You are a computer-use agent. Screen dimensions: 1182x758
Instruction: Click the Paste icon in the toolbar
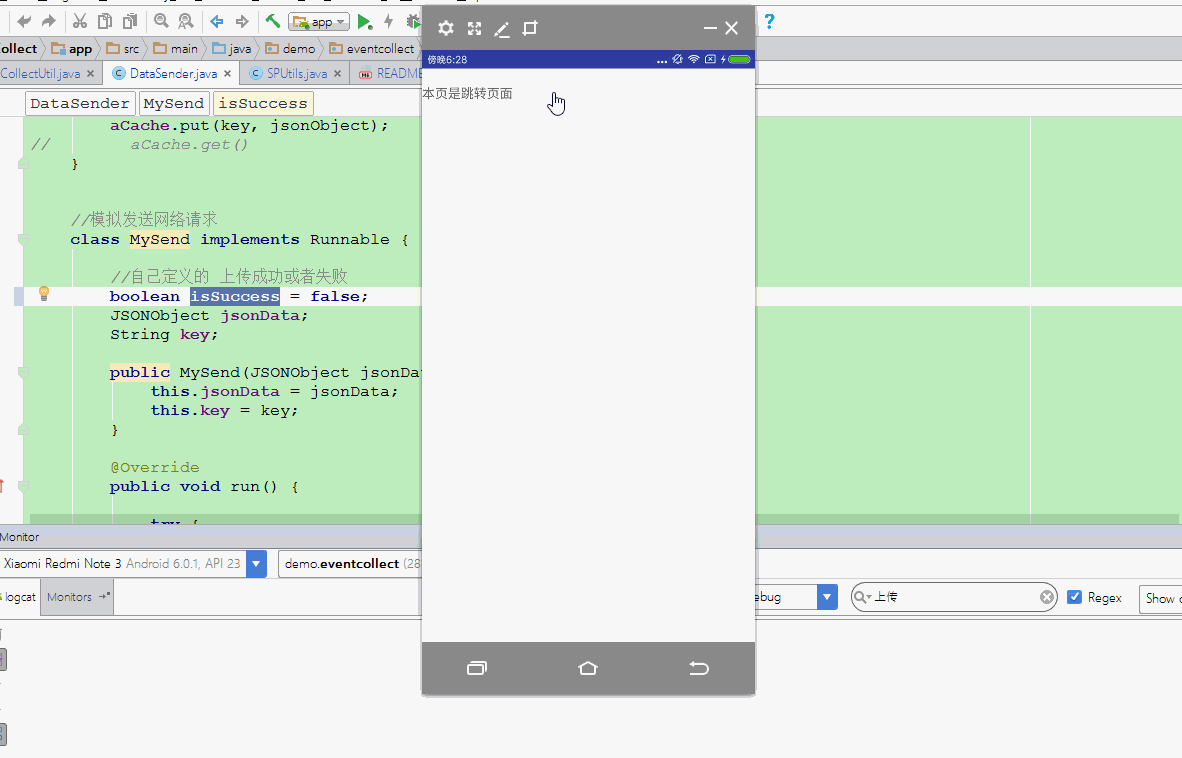130,22
